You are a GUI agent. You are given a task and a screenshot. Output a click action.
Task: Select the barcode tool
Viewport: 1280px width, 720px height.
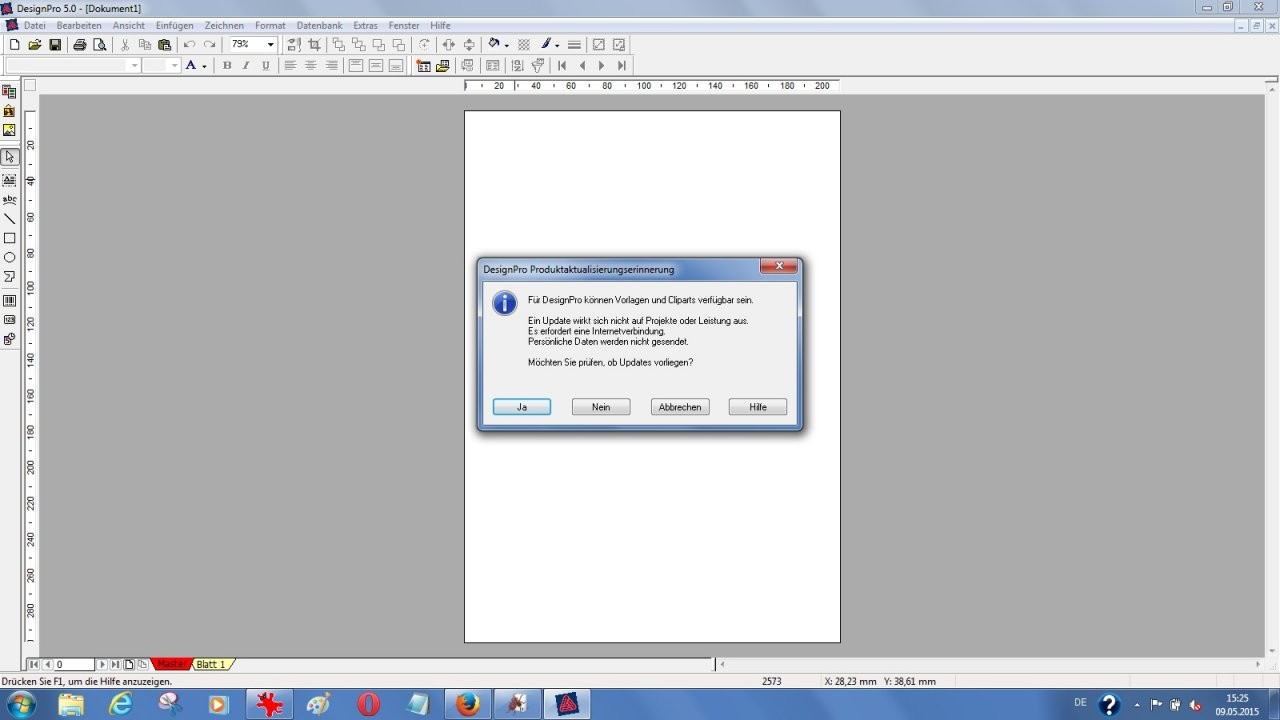click(x=10, y=301)
